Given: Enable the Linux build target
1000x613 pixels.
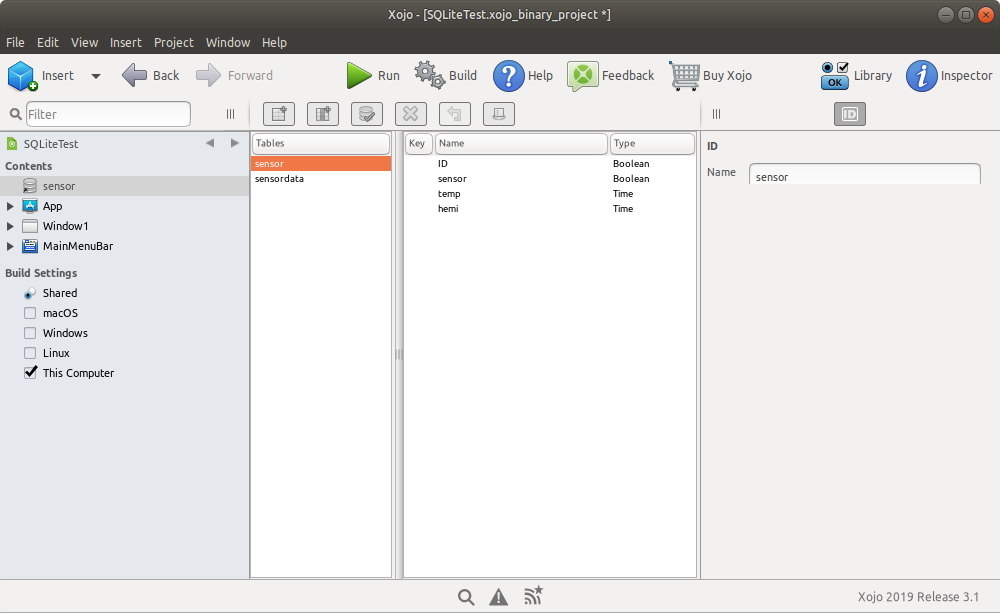Looking at the screenshot, I should click(30, 353).
